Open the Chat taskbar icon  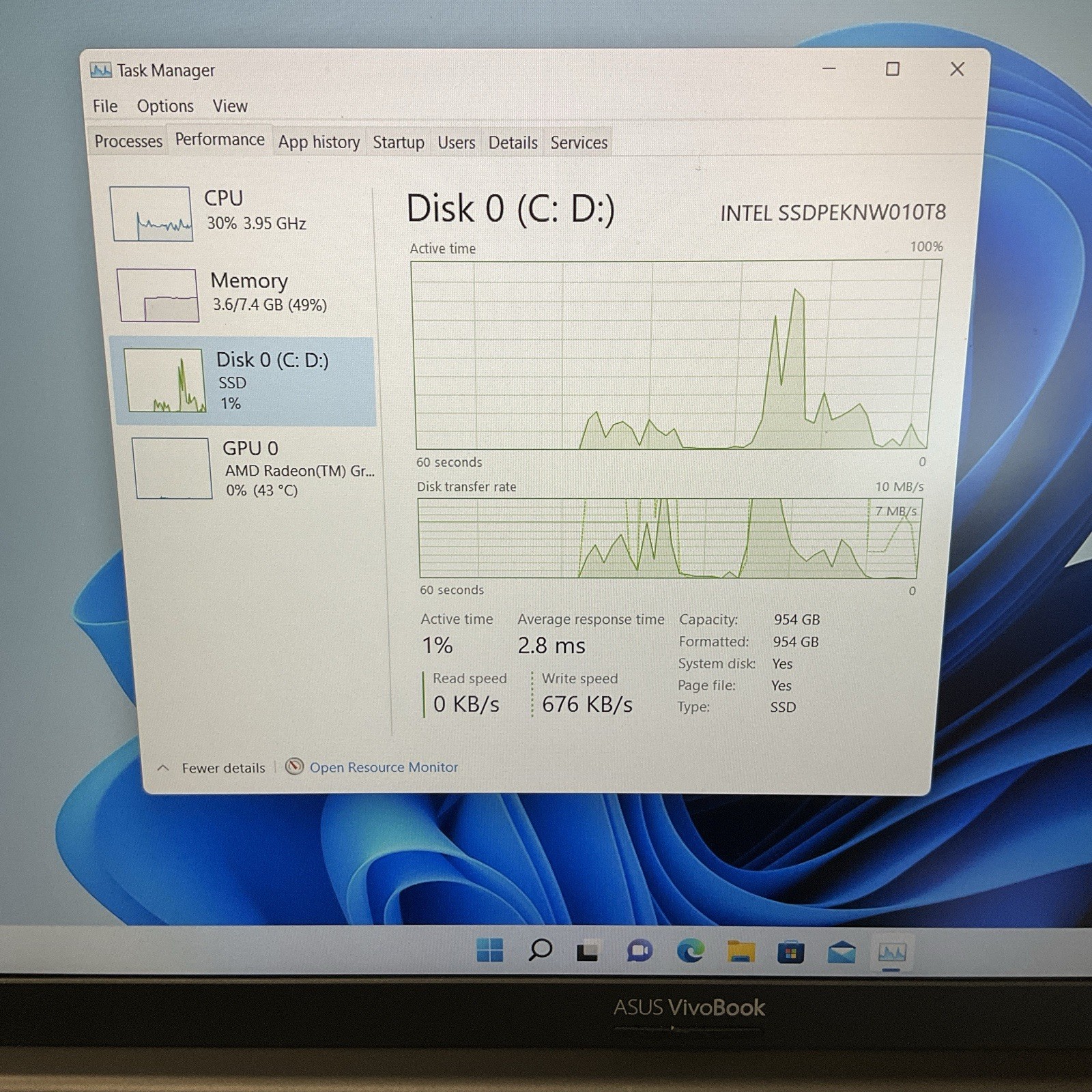[x=639, y=951]
